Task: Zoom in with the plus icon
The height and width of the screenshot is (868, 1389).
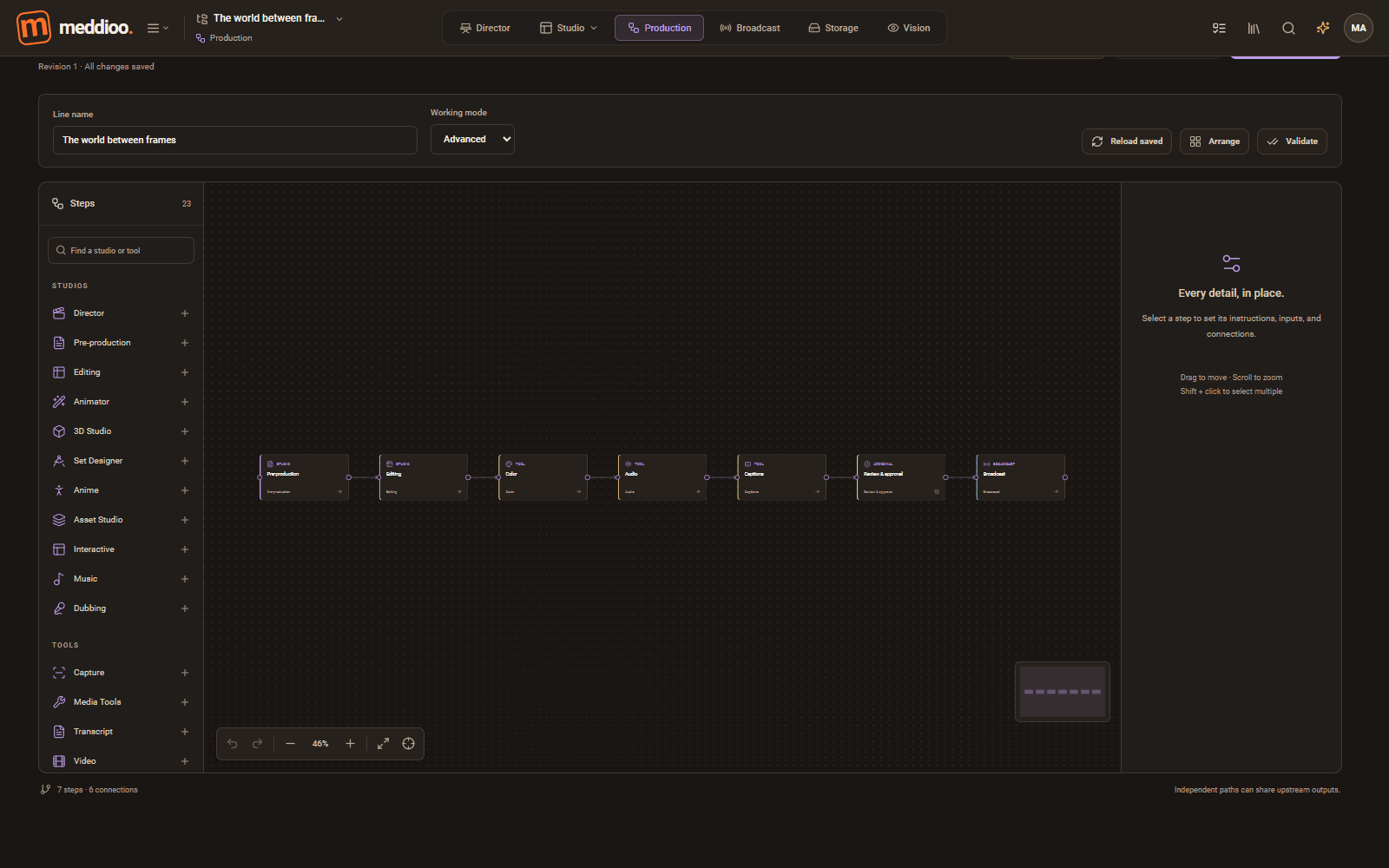Action: point(350,744)
